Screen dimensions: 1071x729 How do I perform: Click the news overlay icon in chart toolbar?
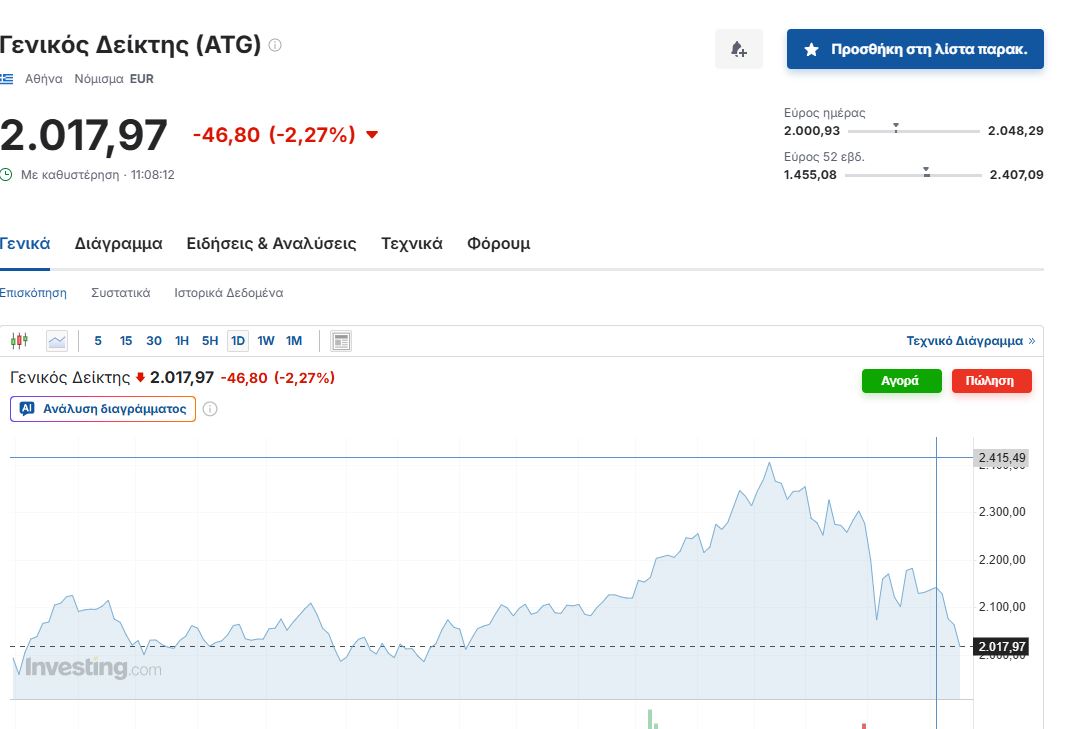[341, 341]
